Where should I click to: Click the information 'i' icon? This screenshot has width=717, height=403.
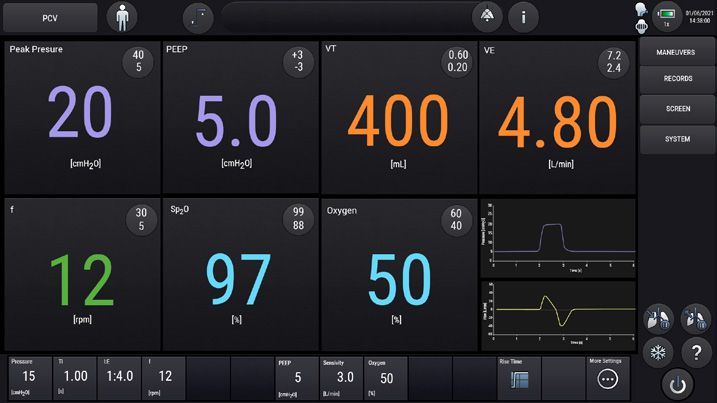(523, 17)
